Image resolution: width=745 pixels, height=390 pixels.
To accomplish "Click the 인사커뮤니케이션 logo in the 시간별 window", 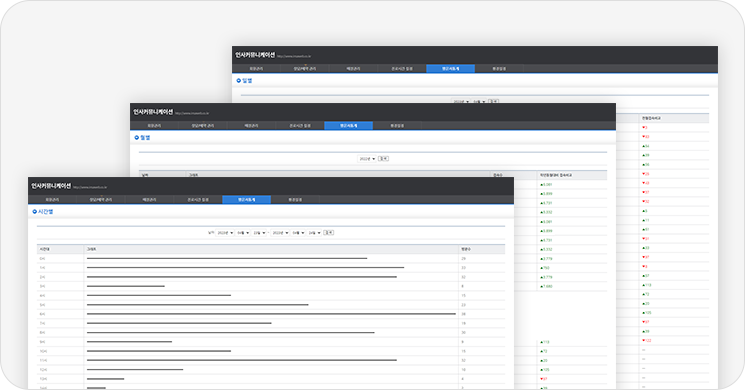I will [x=51, y=186].
